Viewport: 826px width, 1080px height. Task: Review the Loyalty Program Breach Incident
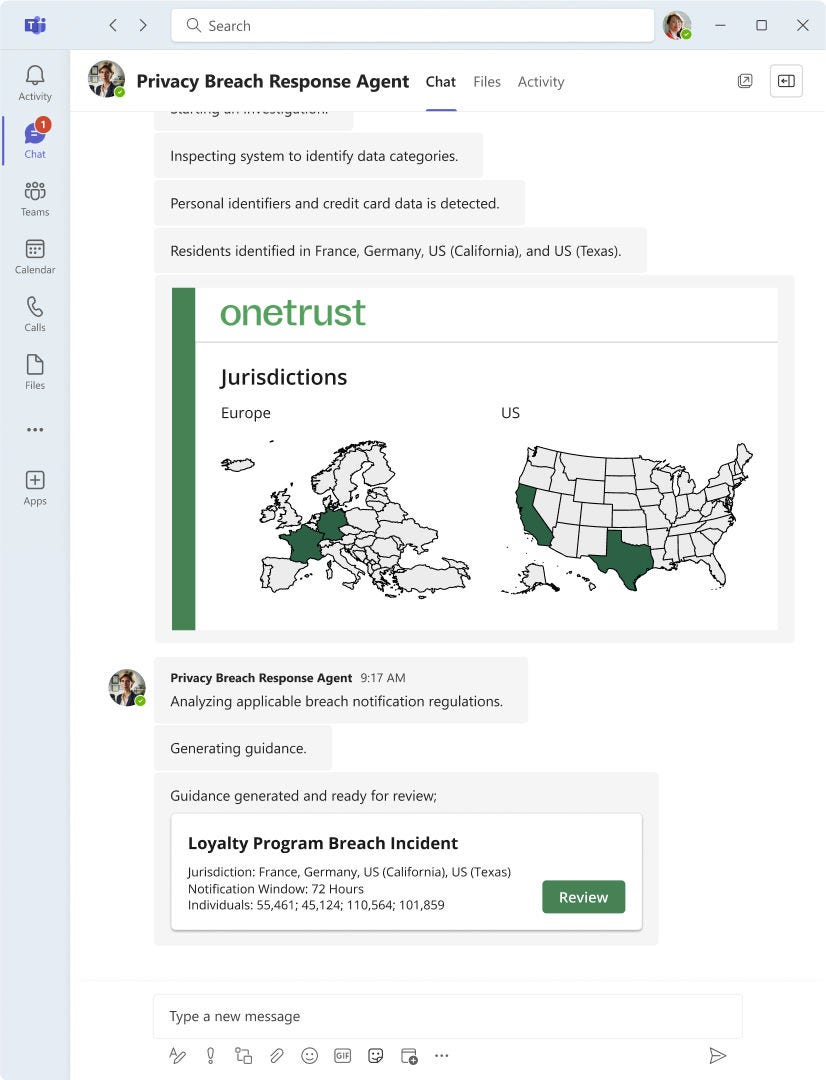583,897
